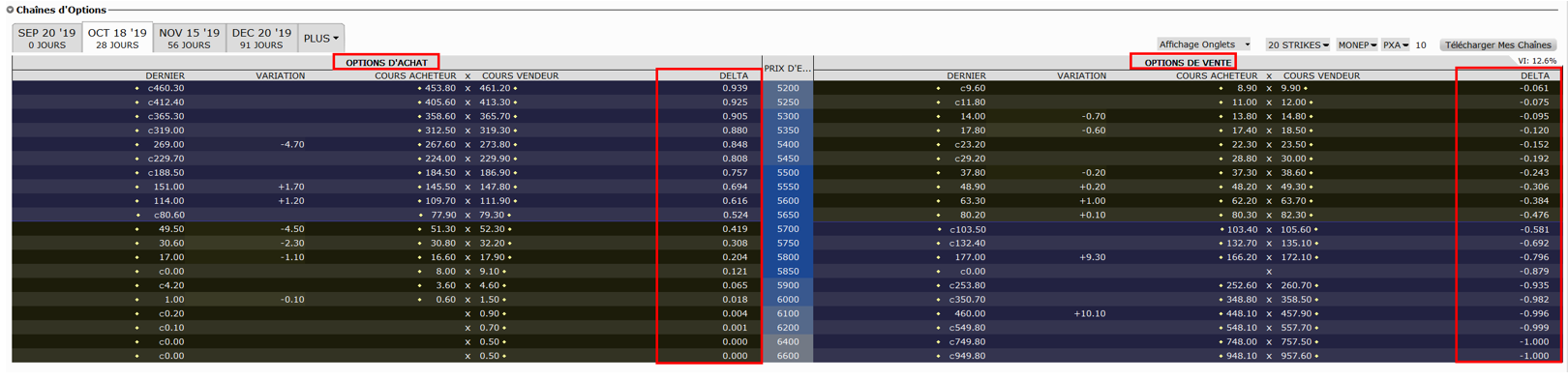Select strike price 6000
This screenshot has height=380, width=1568.
point(788,300)
